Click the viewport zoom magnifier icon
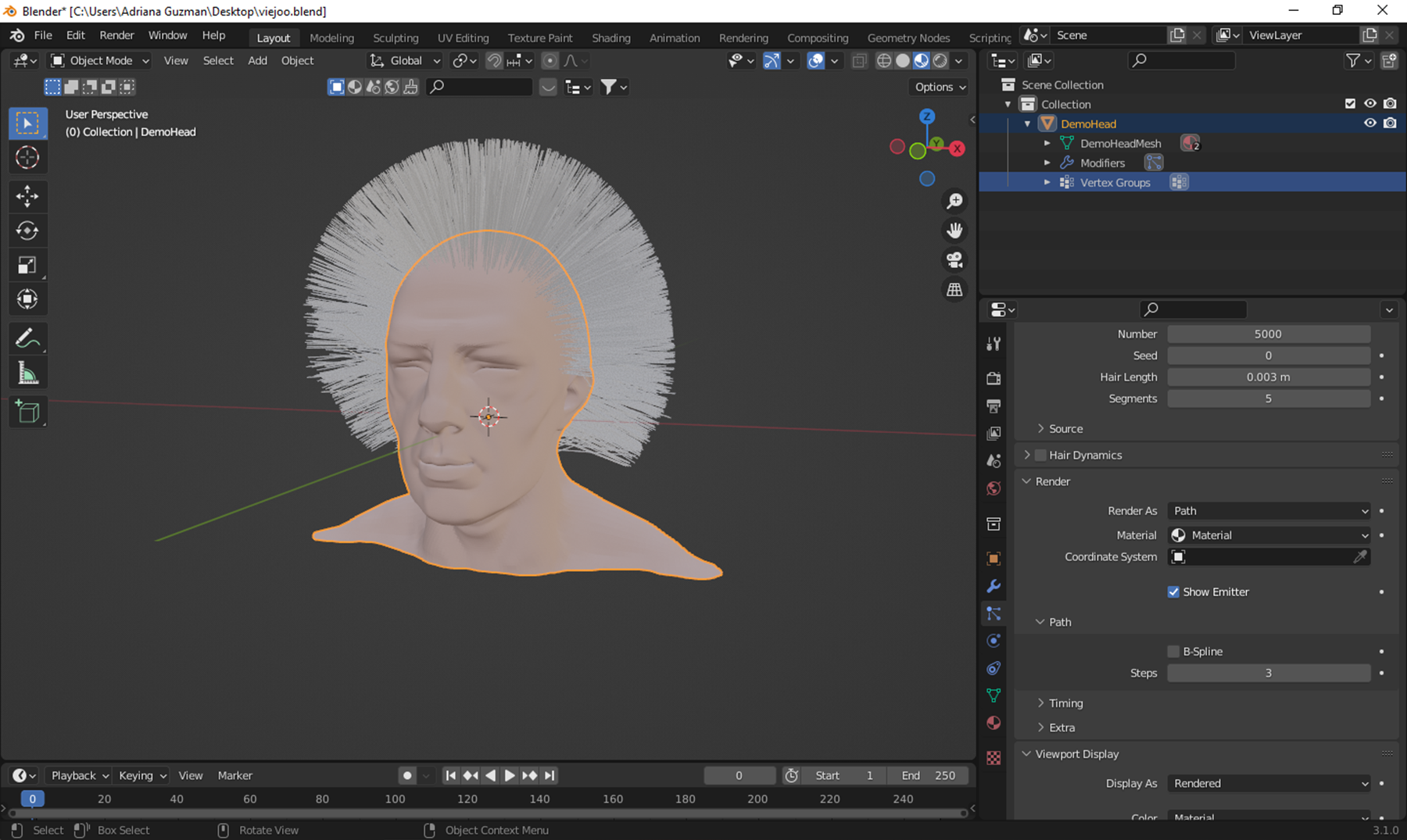This screenshot has width=1407, height=840. coord(954,201)
